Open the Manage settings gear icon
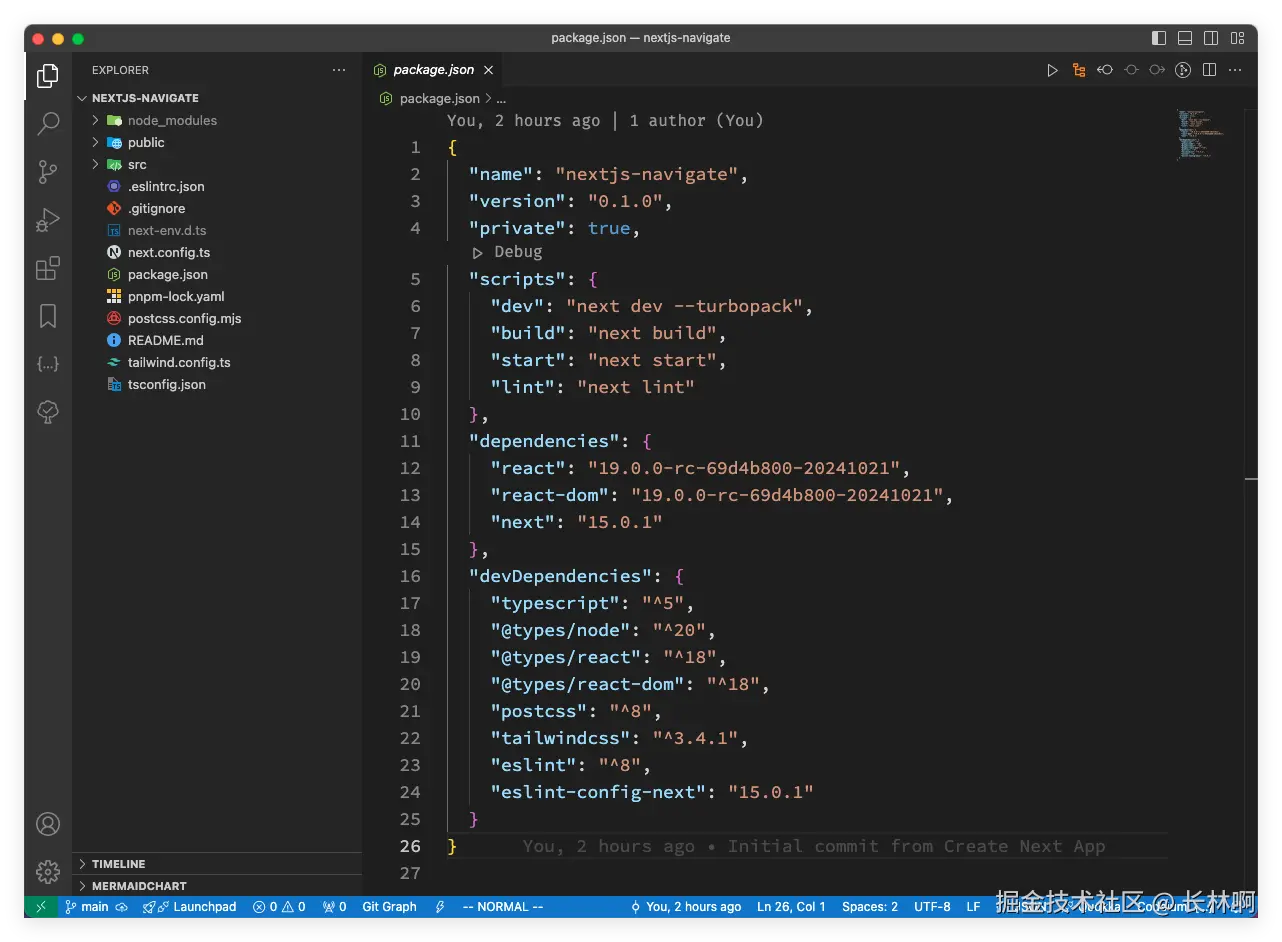 tap(48, 872)
